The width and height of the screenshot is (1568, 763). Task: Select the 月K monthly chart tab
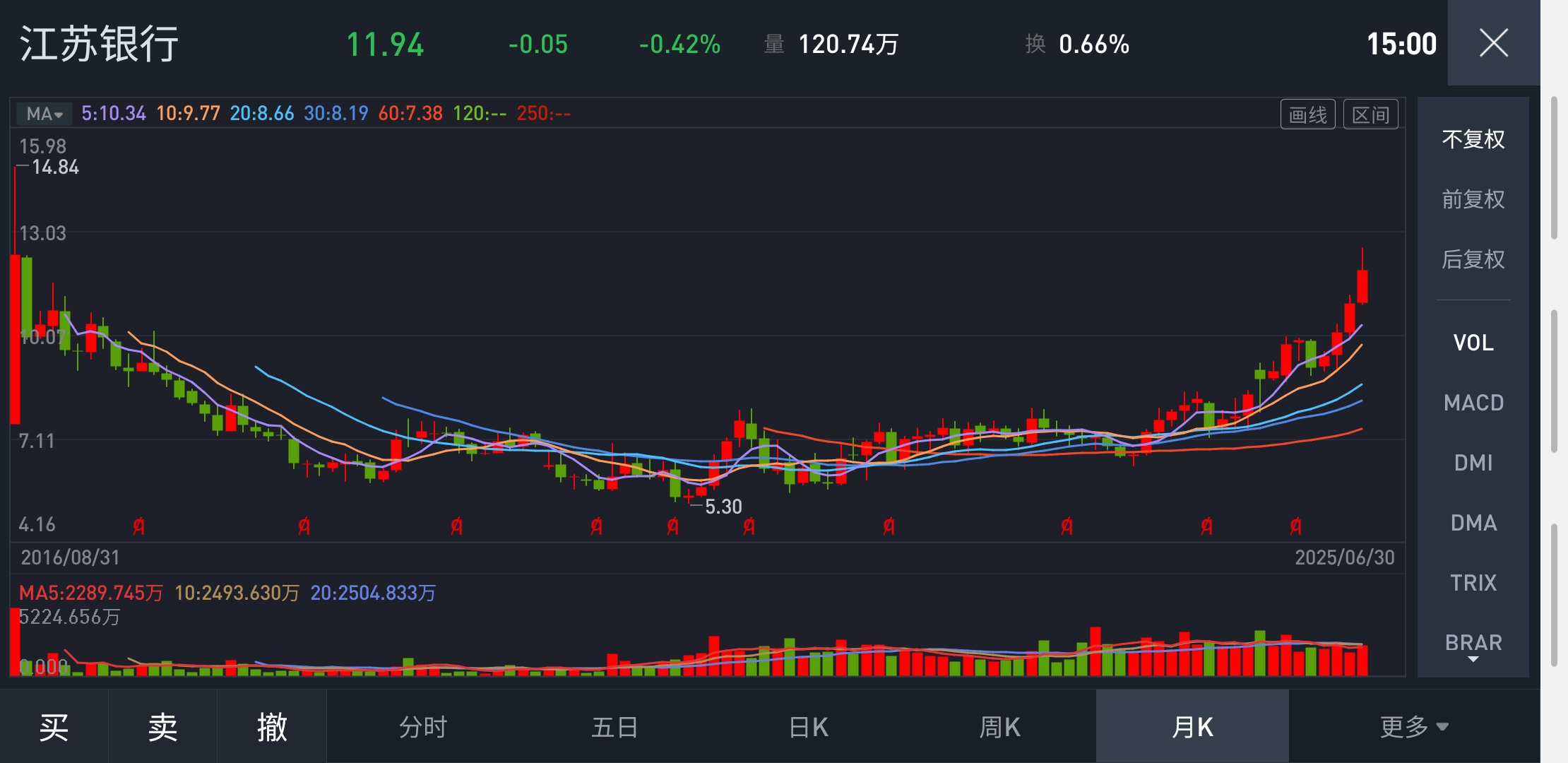pyautogui.click(x=1192, y=726)
